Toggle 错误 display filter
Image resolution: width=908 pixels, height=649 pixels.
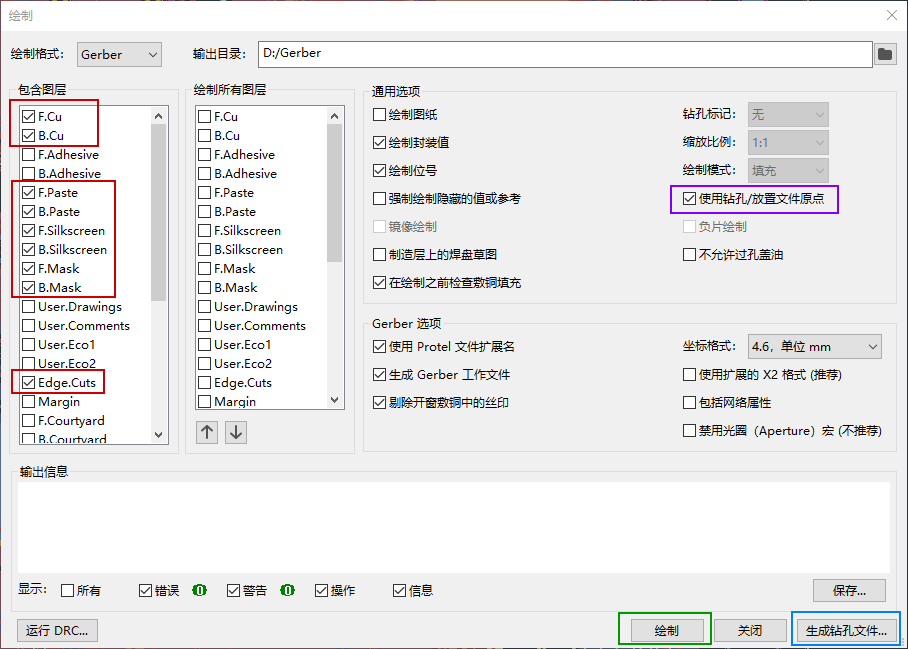(x=145, y=591)
